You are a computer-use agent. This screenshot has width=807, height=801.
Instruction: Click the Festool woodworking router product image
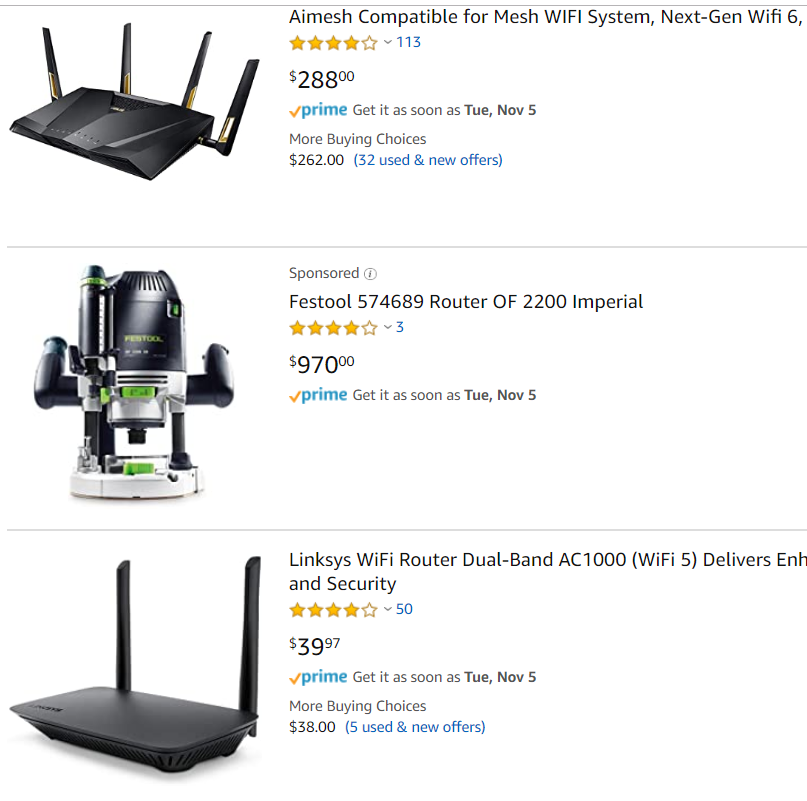click(134, 382)
